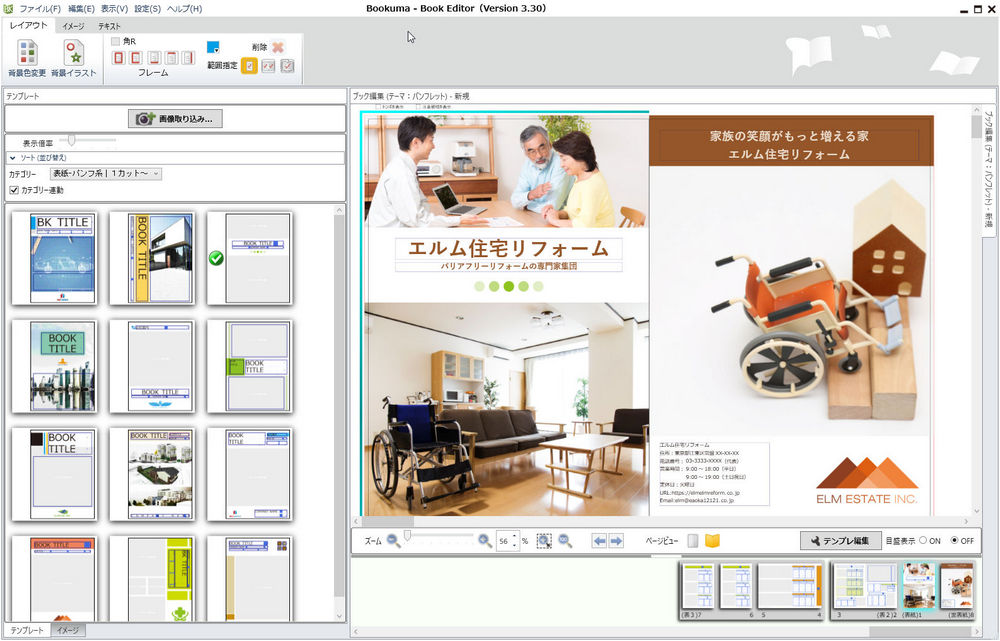The height and width of the screenshot is (641, 1000).
Task: Click the fit-to-view magnifier icon
Action: (544, 539)
